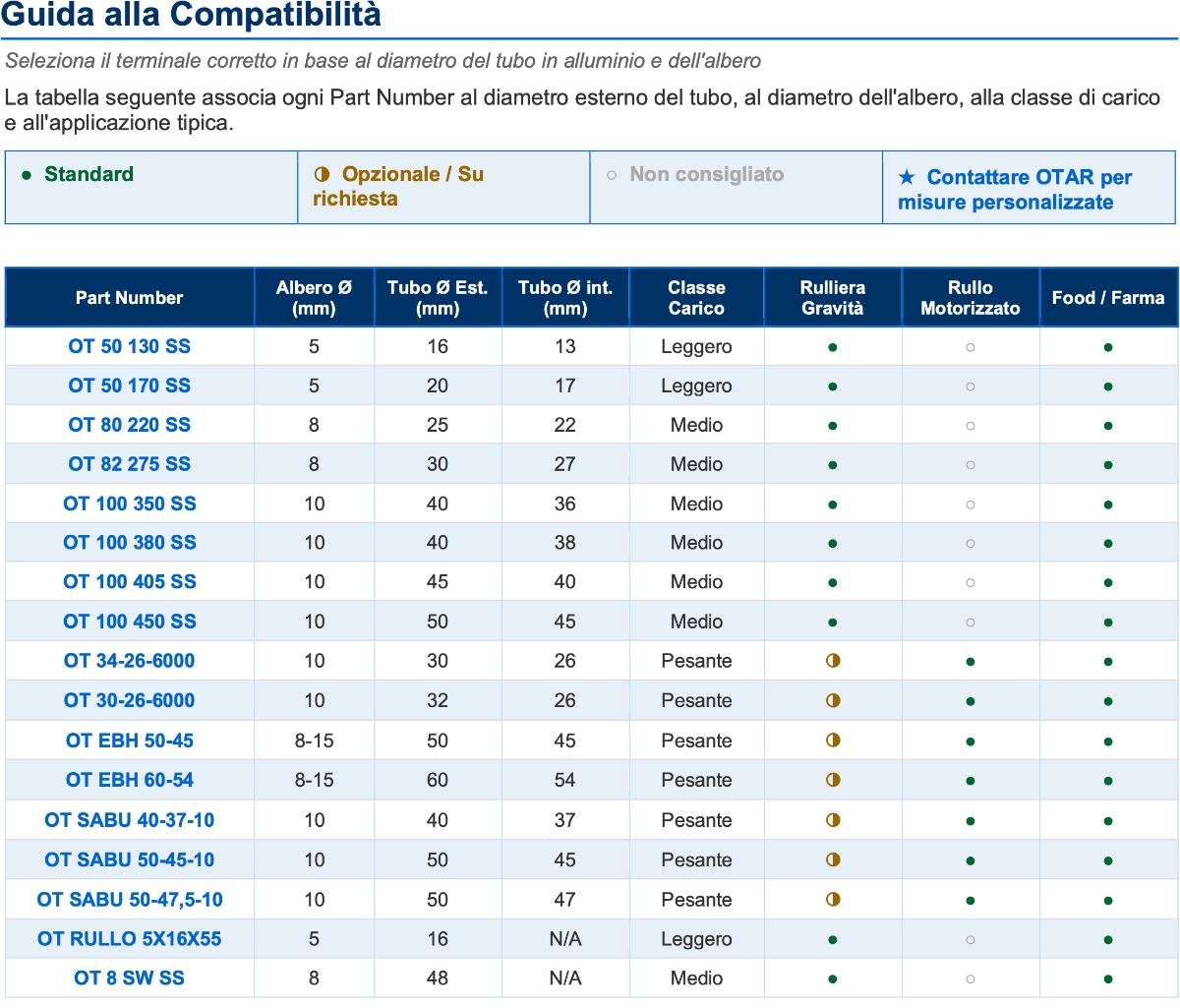Click Rulliera Gravità half-circle for OT SABU 50-47,5-10
The width and height of the screenshot is (1180, 1008).
tap(833, 899)
